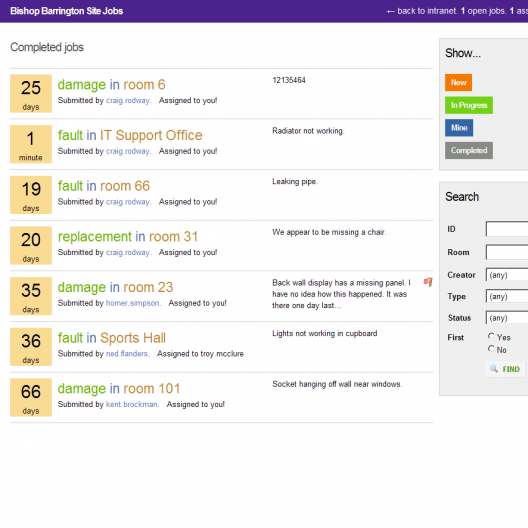Click ned.flanders submitter link
Screen dimensions: 528x528
click(127, 354)
